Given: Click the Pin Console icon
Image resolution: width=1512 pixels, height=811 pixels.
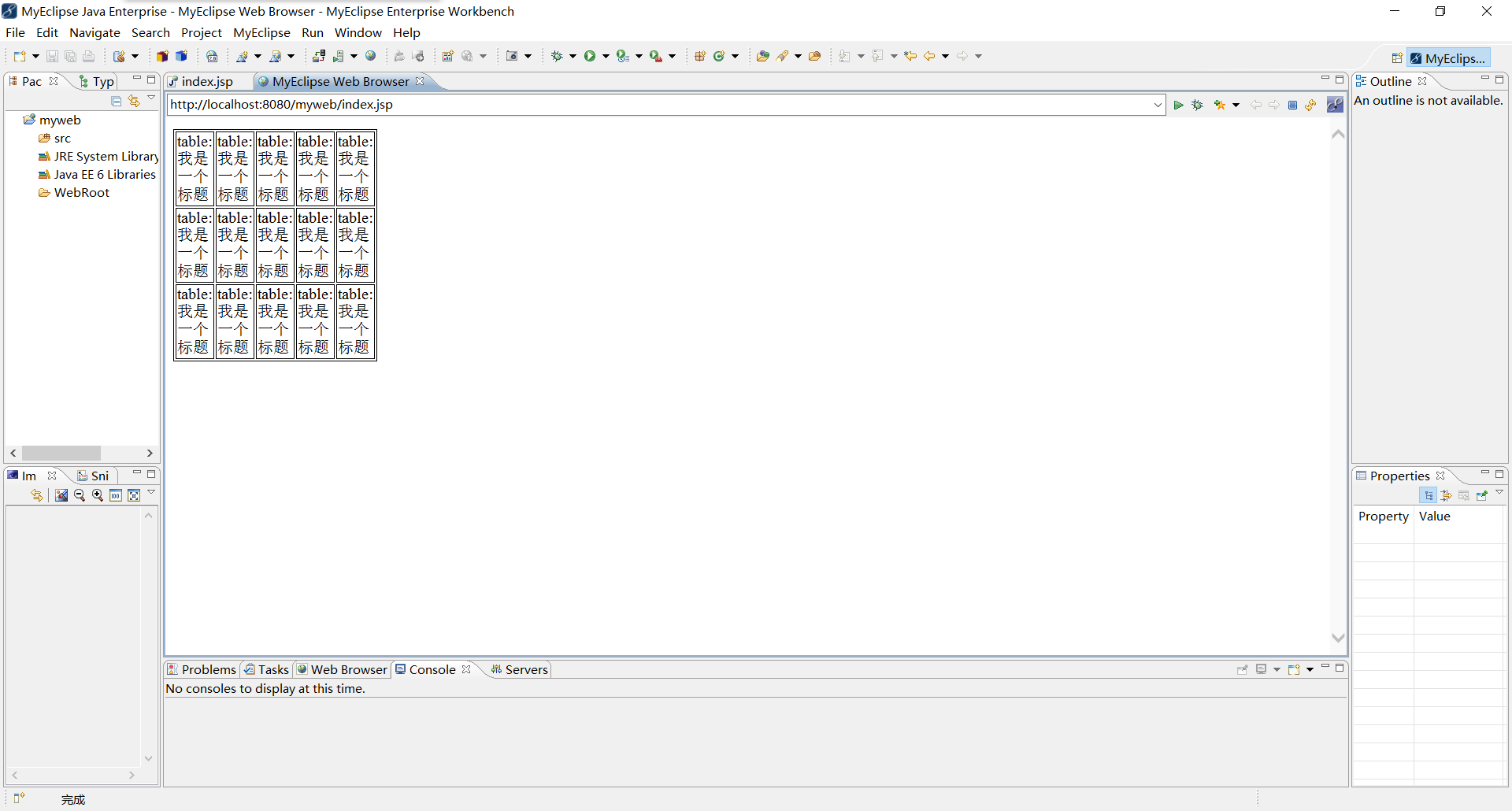Looking at the screenshot, I should coord(1243,670).
